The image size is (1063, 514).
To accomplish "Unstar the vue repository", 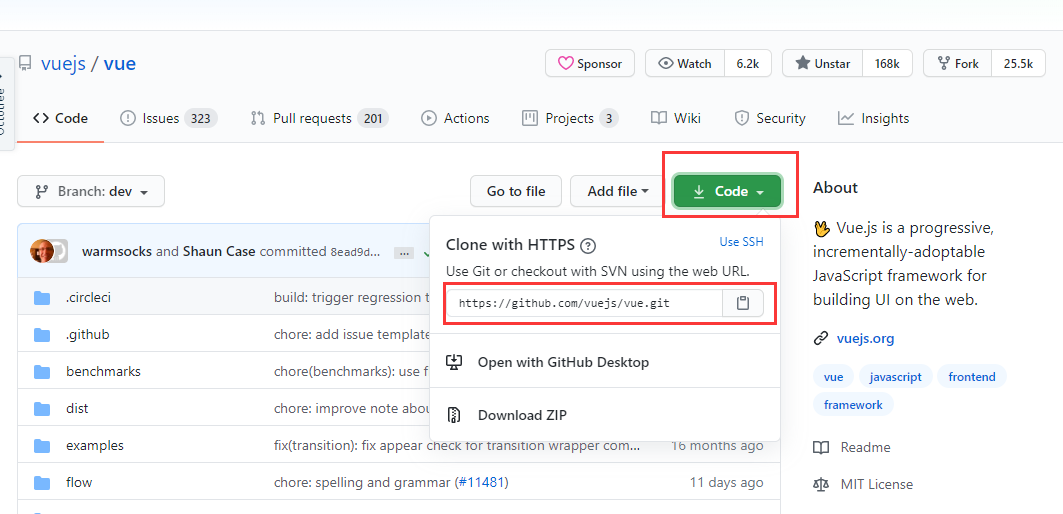I will [x=822, y=64].
